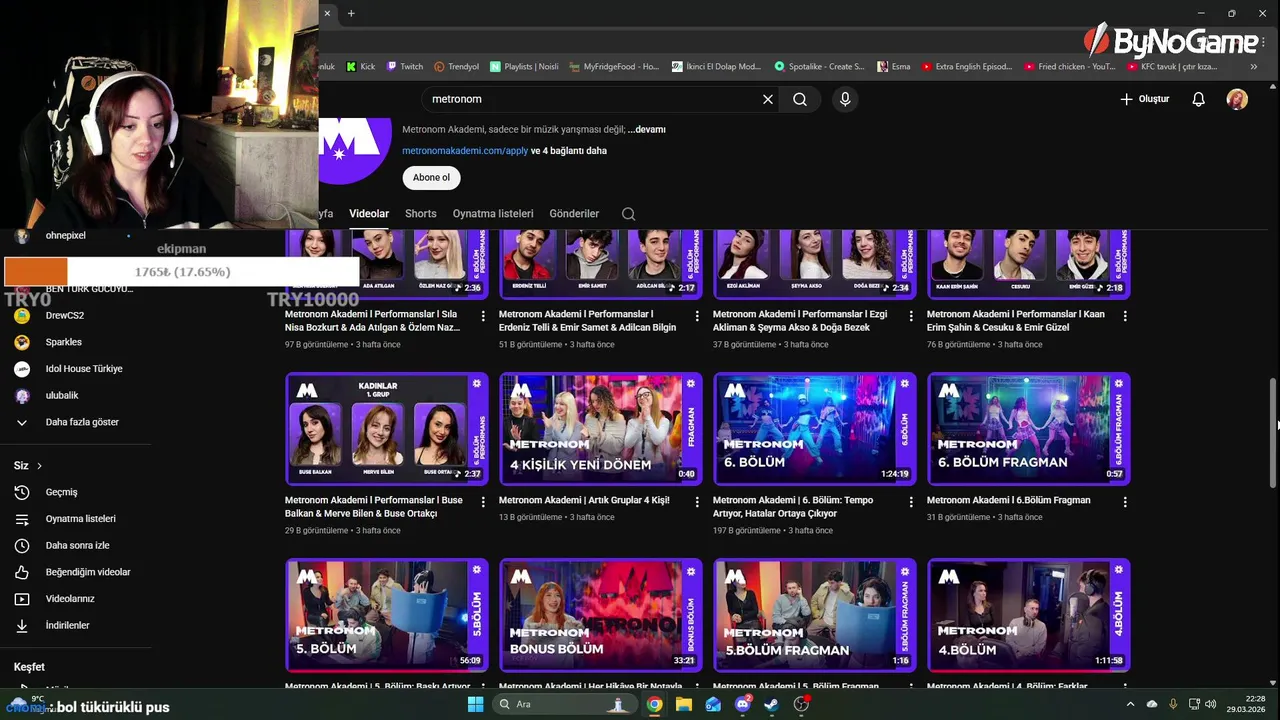Switch to the Gönderiler tab
This screenshot has height=720, width=1280.
[574, 214]
